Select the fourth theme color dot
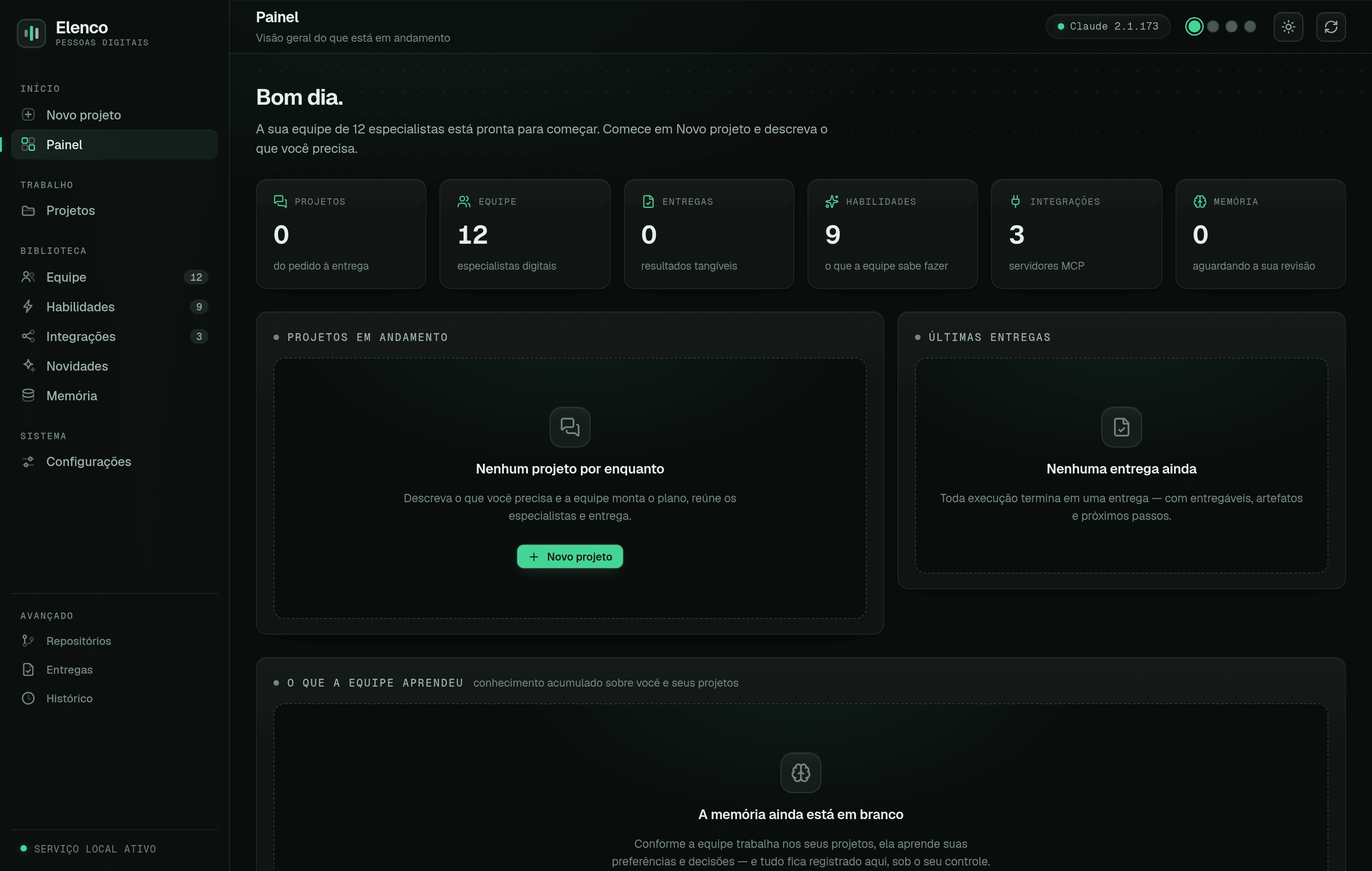 (x=1250, y=27)
